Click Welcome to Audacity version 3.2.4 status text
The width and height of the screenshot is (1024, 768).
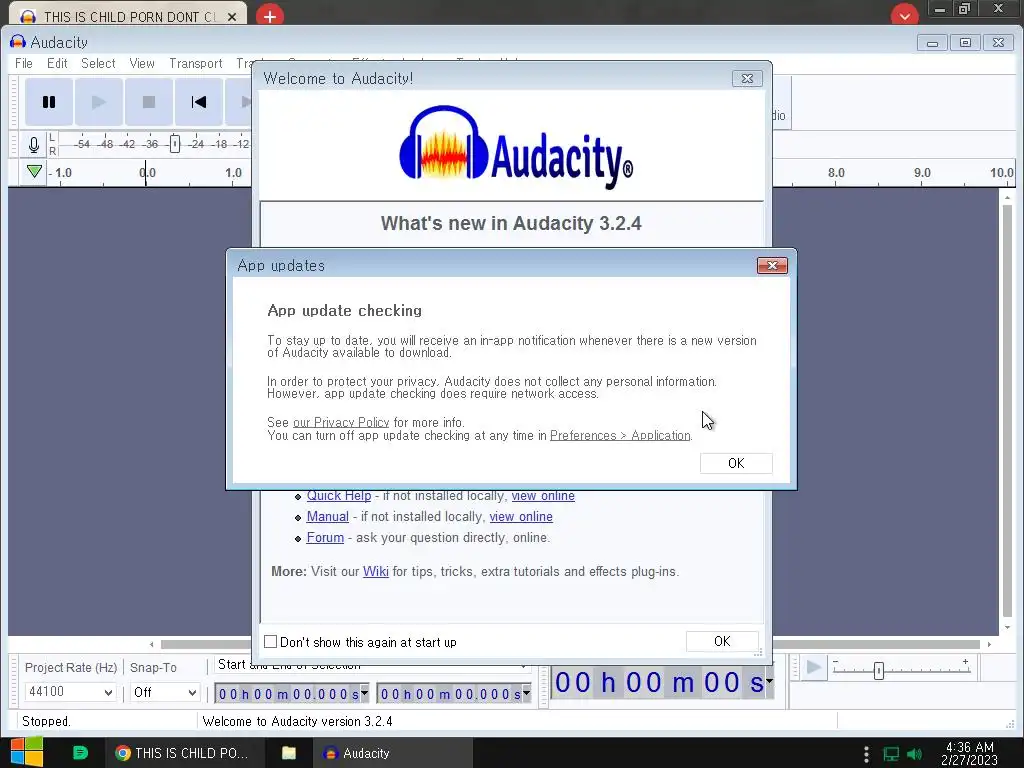click(297, 722)
